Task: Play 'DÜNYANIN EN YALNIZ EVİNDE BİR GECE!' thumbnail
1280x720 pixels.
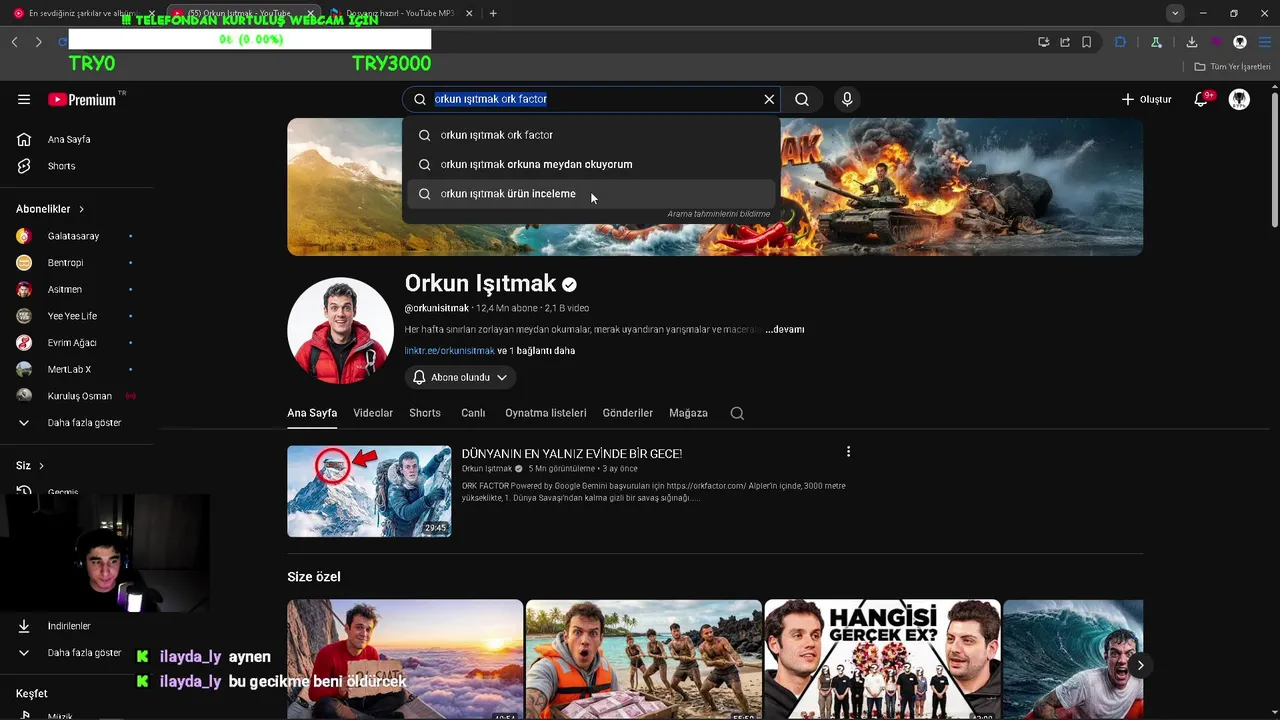Action: (369, 491)
